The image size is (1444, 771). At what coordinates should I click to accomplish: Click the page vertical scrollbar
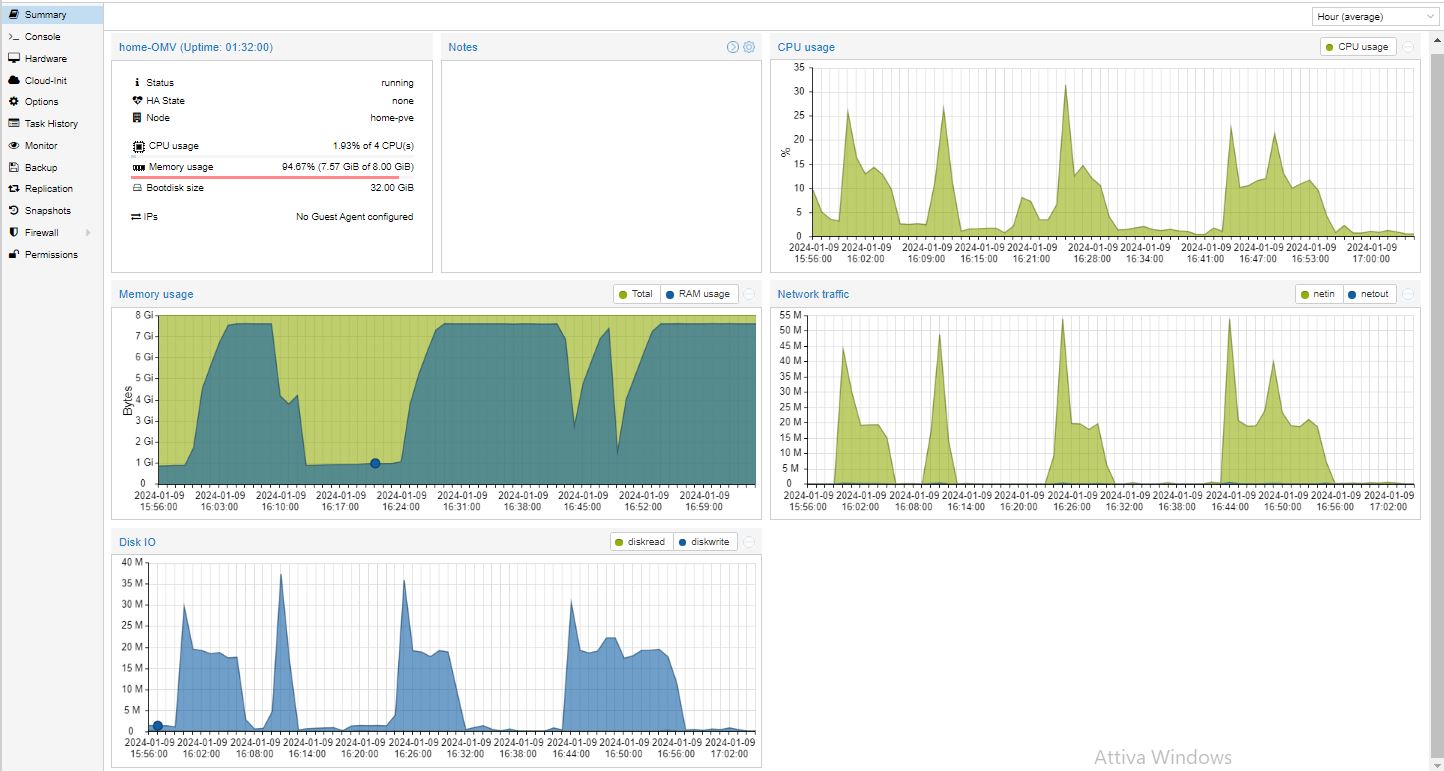[1437, 400]
